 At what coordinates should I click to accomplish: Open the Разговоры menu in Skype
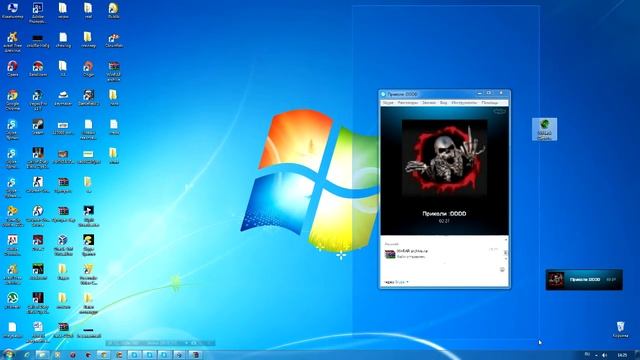pos(408,103)
